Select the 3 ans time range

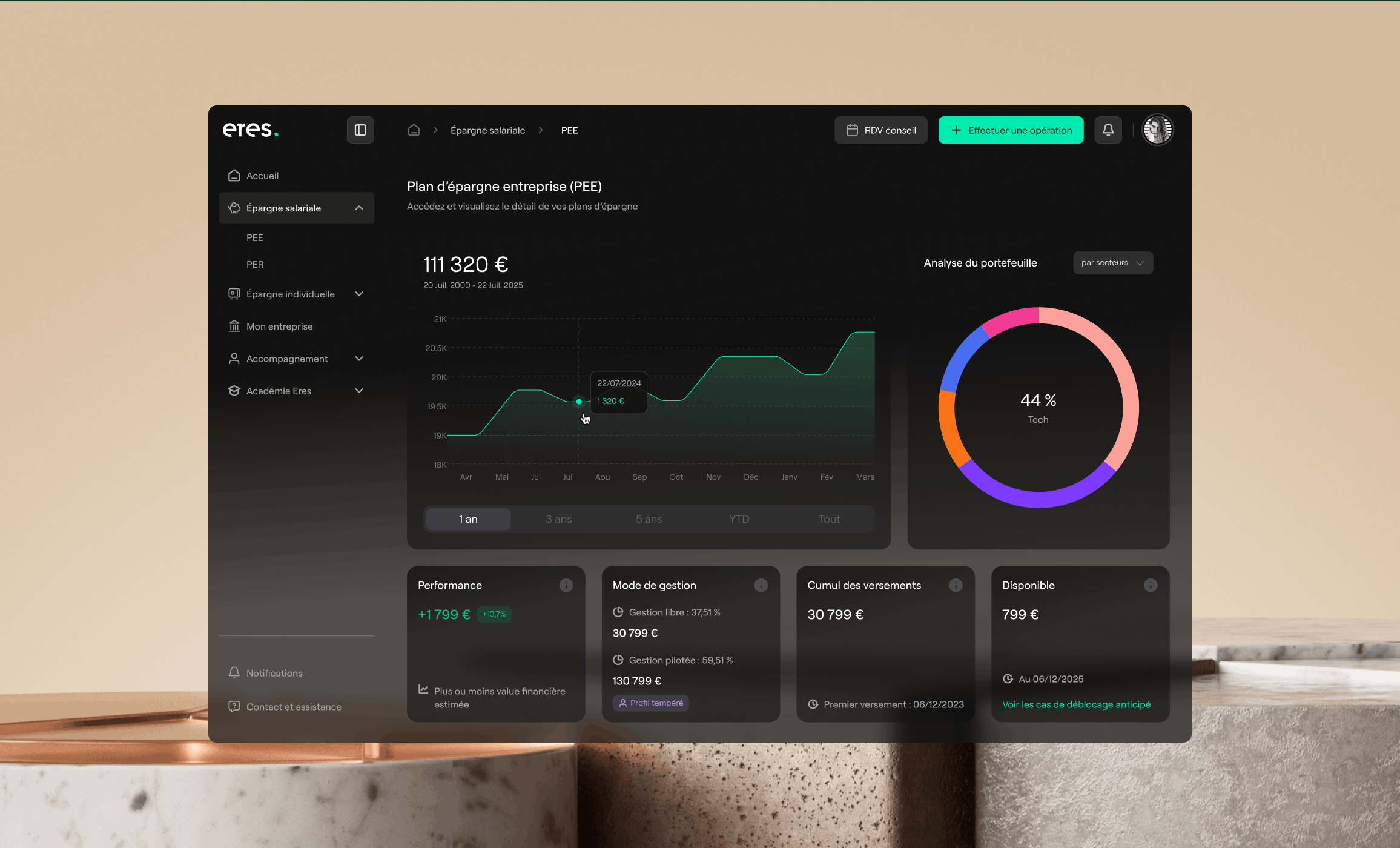[x=558, y=519]
